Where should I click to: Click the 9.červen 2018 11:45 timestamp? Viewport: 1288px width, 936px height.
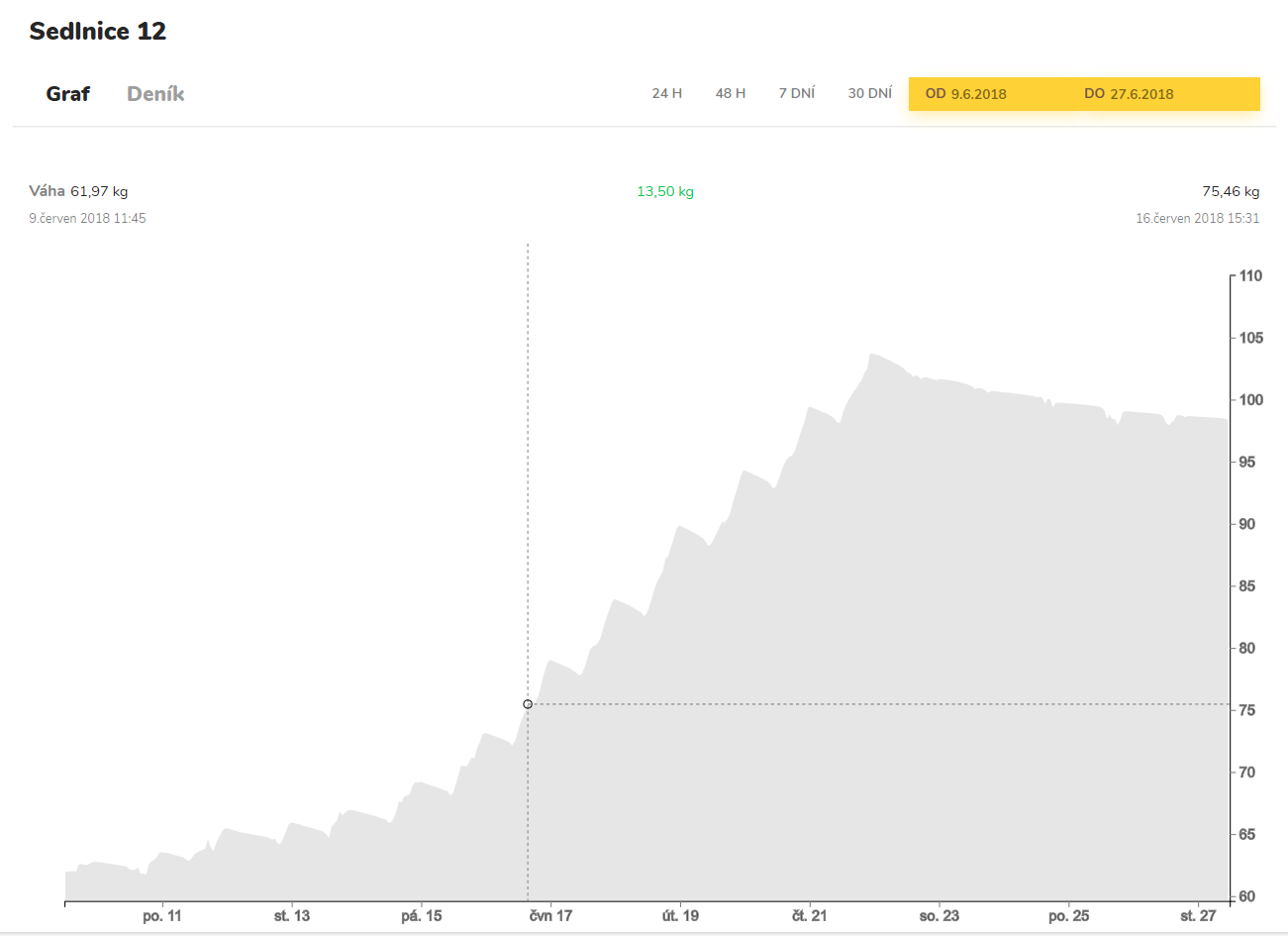[x=87, y=218]
